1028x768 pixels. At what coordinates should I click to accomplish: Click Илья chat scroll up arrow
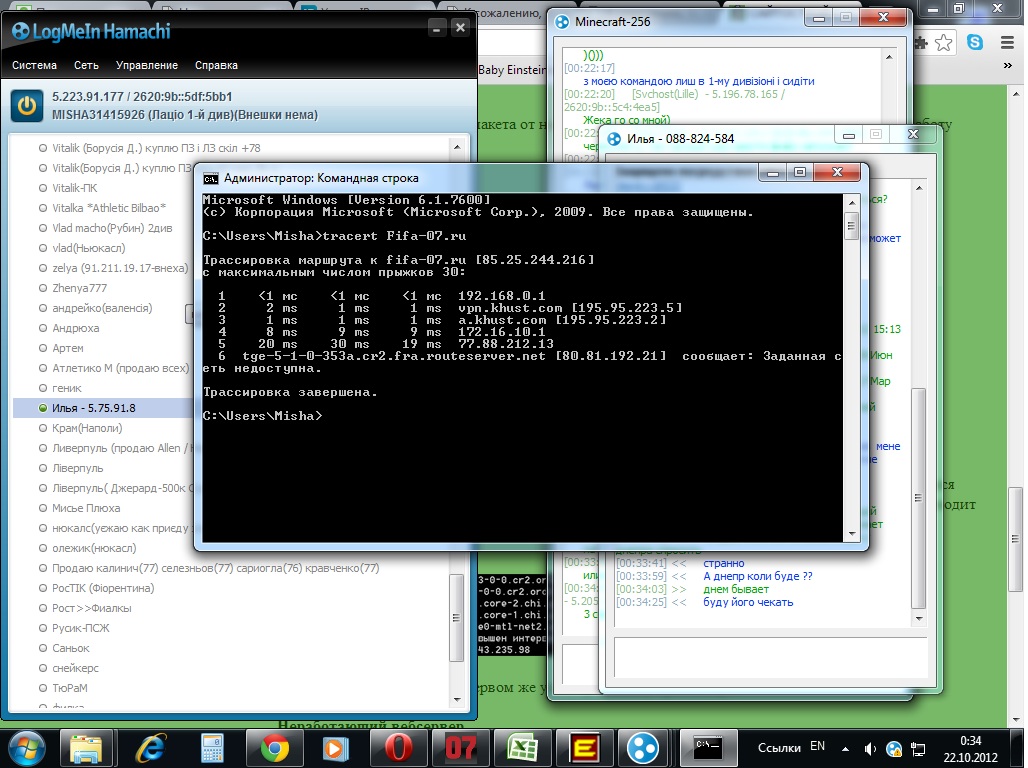(919, 188)
